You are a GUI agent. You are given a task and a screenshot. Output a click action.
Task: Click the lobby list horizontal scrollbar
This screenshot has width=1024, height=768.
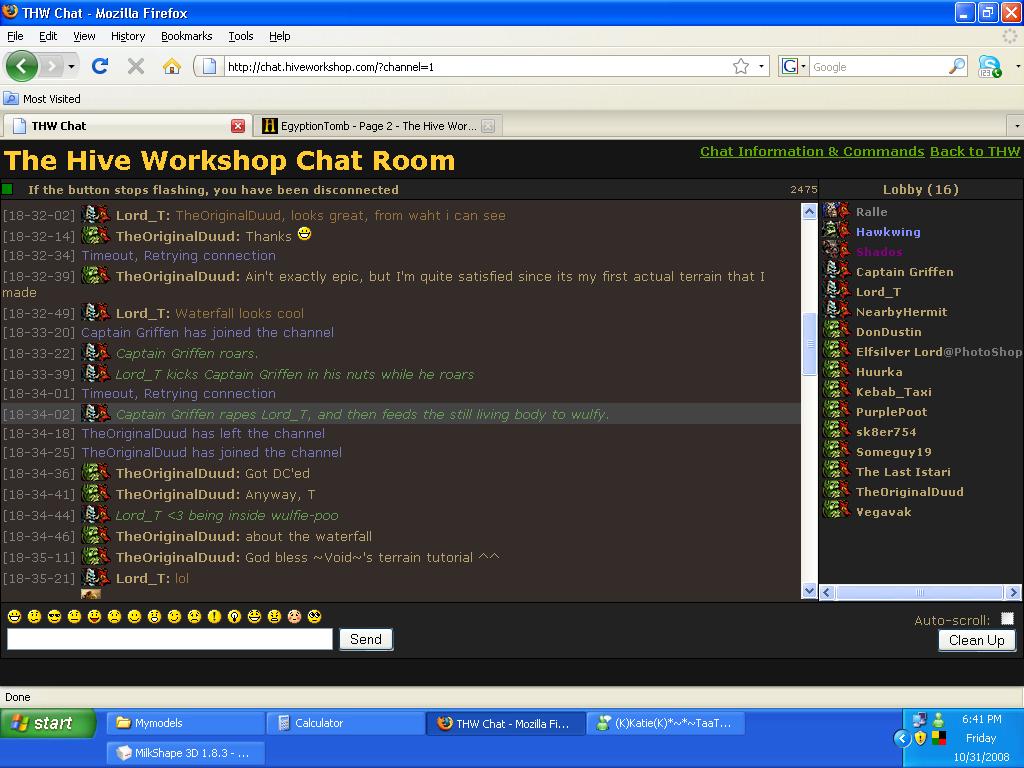pyautogui.click(x=920, y=592)
